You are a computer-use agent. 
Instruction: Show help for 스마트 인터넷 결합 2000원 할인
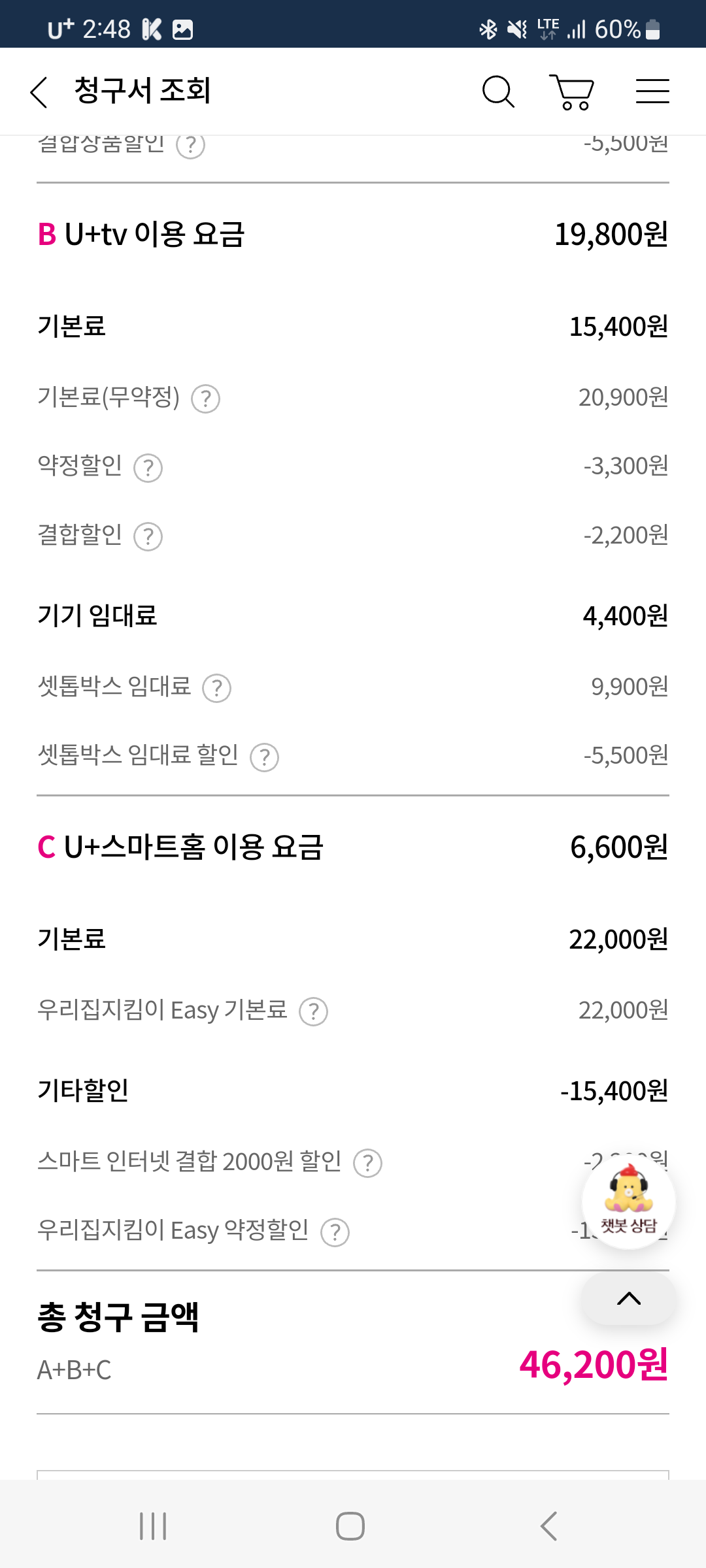[x=367, y=1164]
